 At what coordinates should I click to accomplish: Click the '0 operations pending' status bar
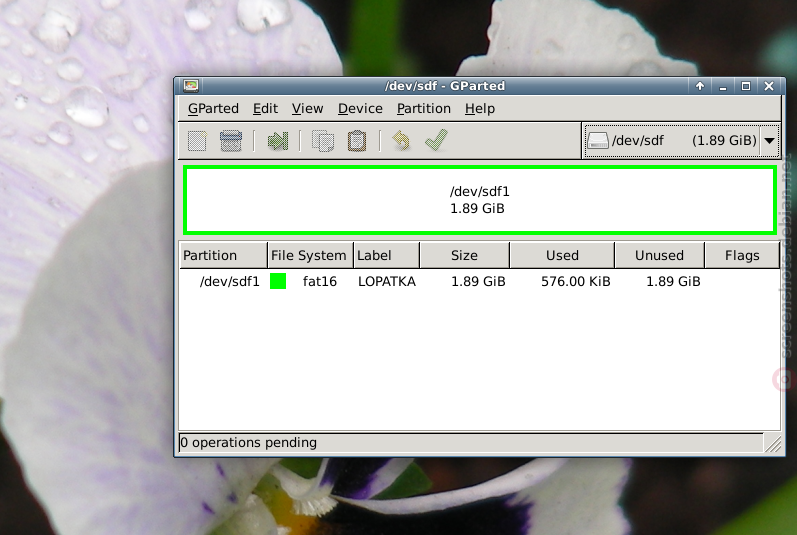pyautogui.click(x=471, y=443)
